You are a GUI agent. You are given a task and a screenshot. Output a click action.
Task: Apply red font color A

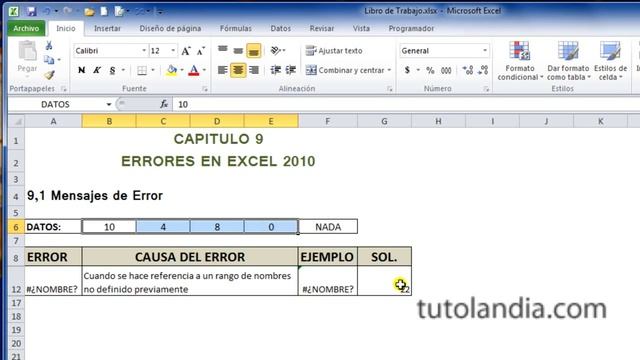[194, 70]
